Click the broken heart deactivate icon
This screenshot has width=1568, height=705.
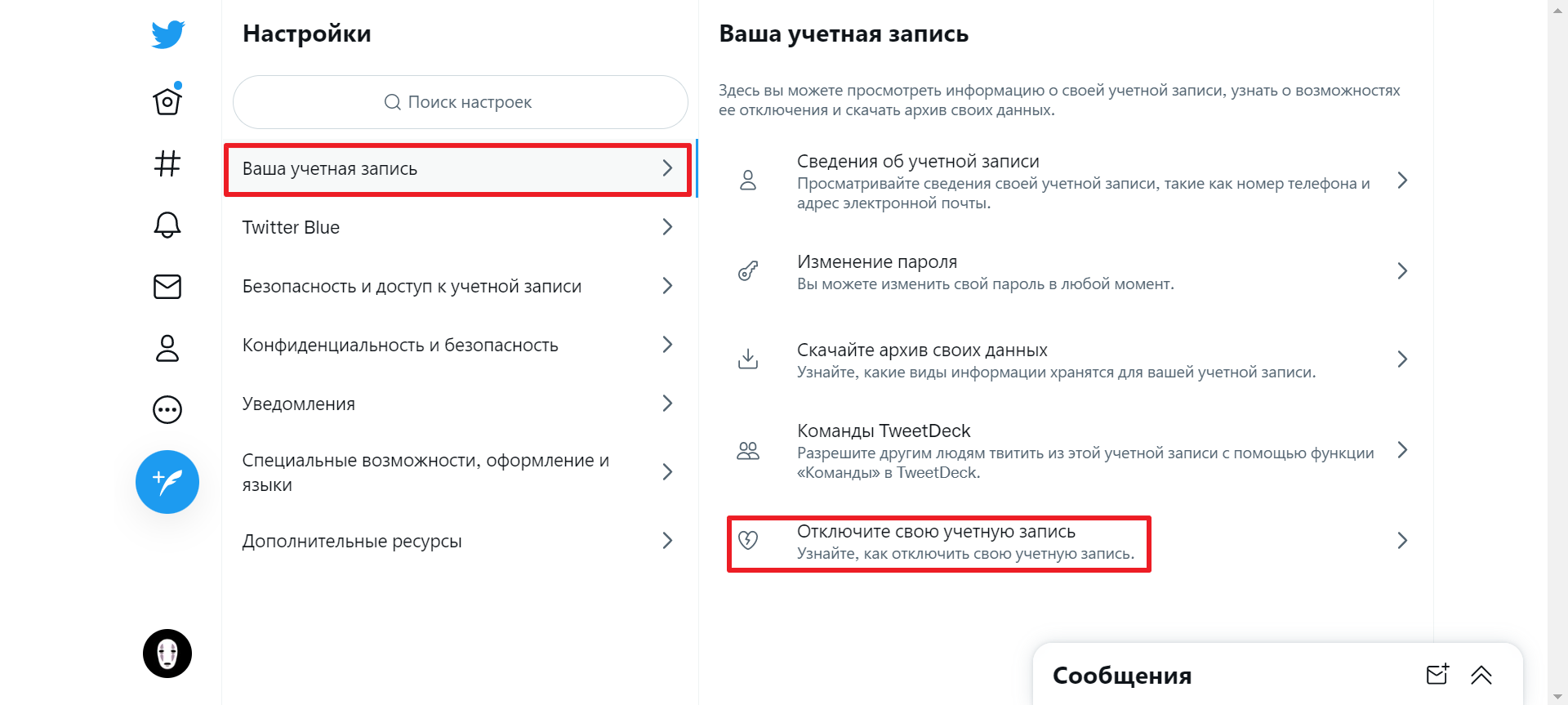pyautogui.click(x=749, y=540)
